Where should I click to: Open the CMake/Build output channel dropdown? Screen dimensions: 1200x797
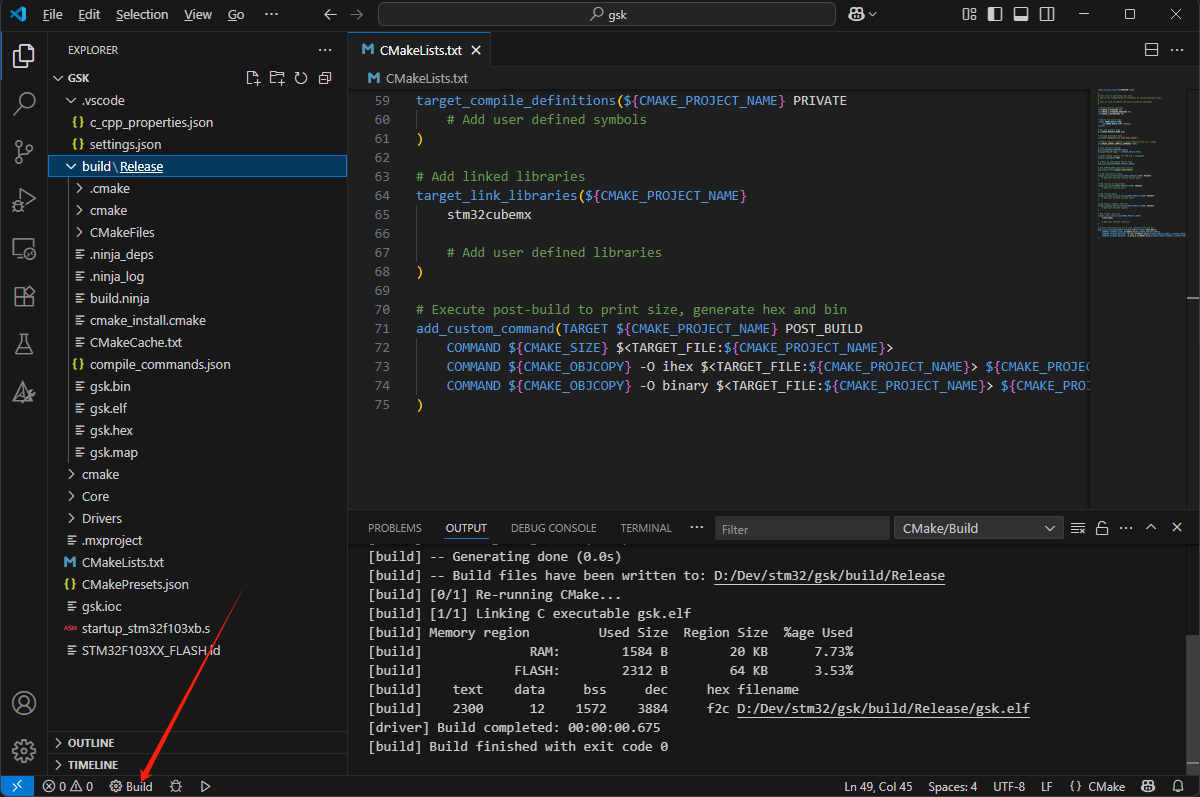point(978,528)
